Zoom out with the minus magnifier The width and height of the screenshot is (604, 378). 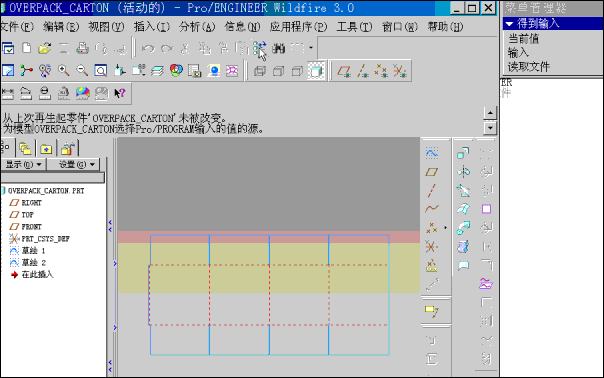click(82, 71)
